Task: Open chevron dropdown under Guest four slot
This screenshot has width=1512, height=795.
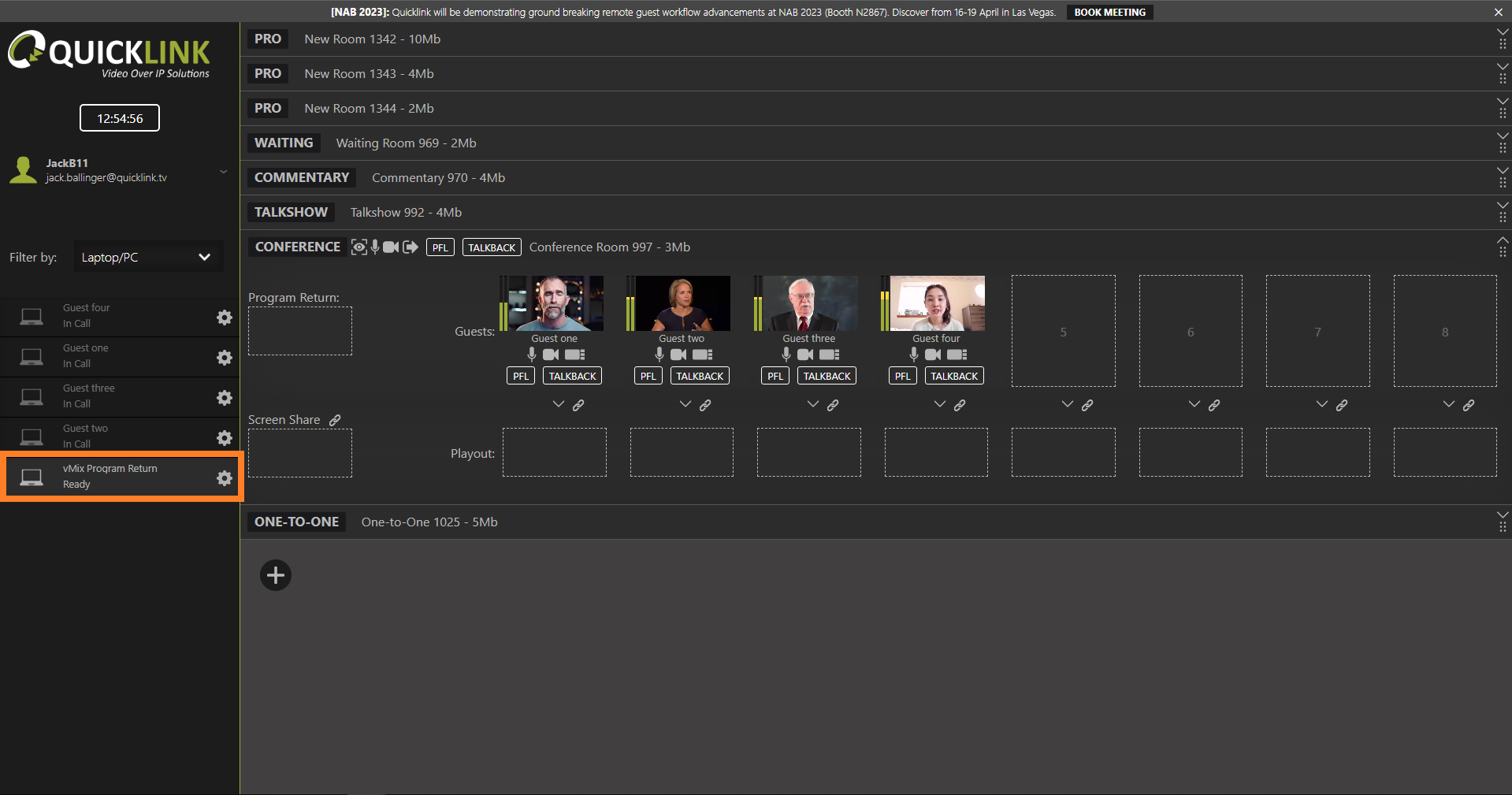Action: click(940, 404)
